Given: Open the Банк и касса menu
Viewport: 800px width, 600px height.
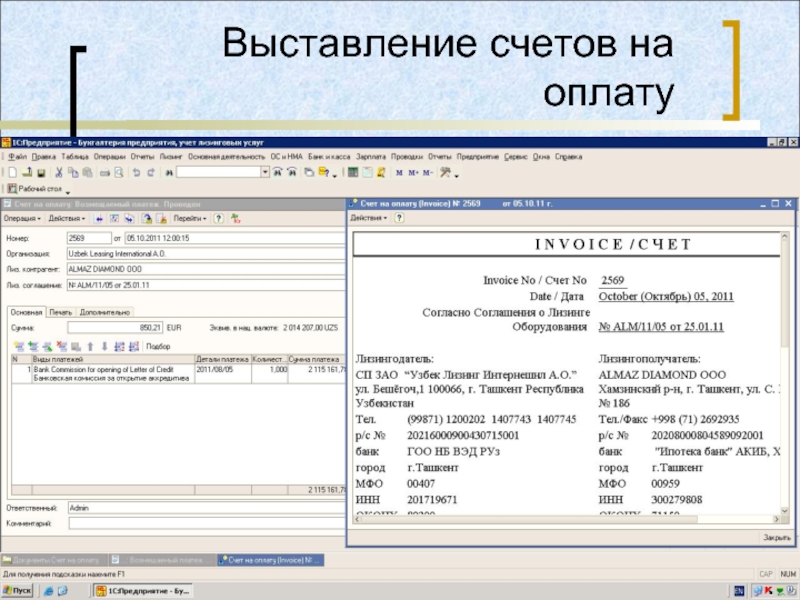Looking at the screenshot, I should [x=329, y=157].
